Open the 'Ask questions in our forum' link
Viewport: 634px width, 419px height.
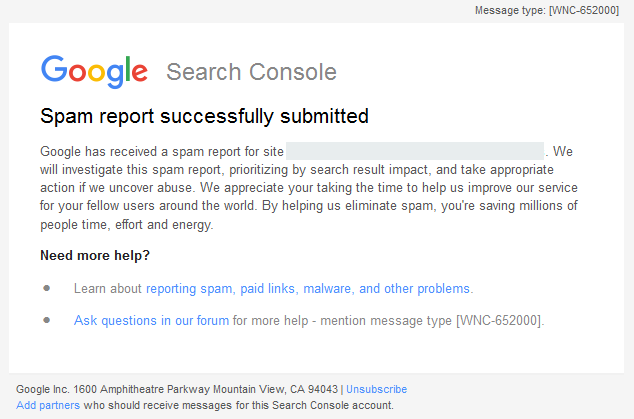click(152, 321)
